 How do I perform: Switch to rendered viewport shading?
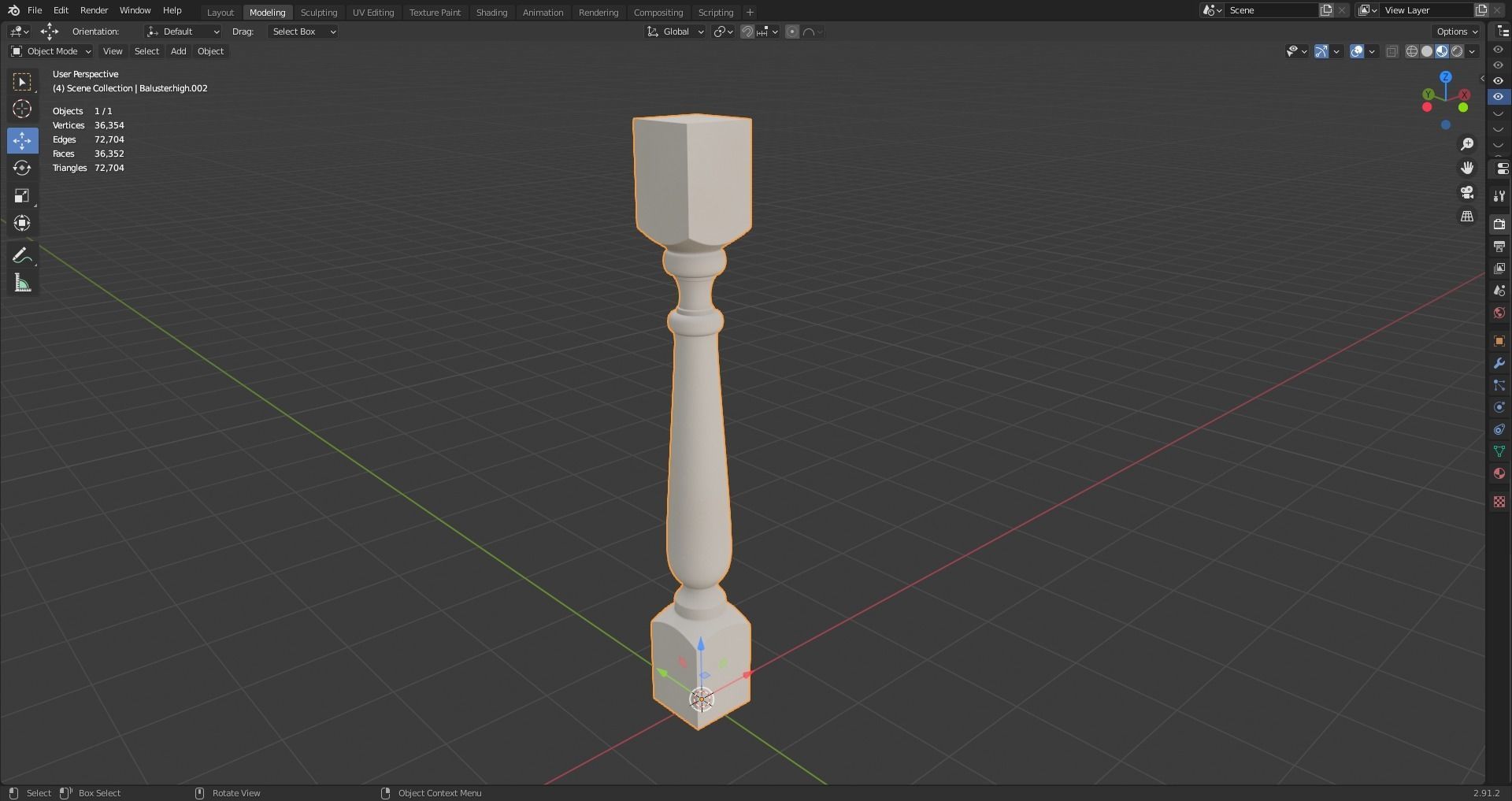1457,51
